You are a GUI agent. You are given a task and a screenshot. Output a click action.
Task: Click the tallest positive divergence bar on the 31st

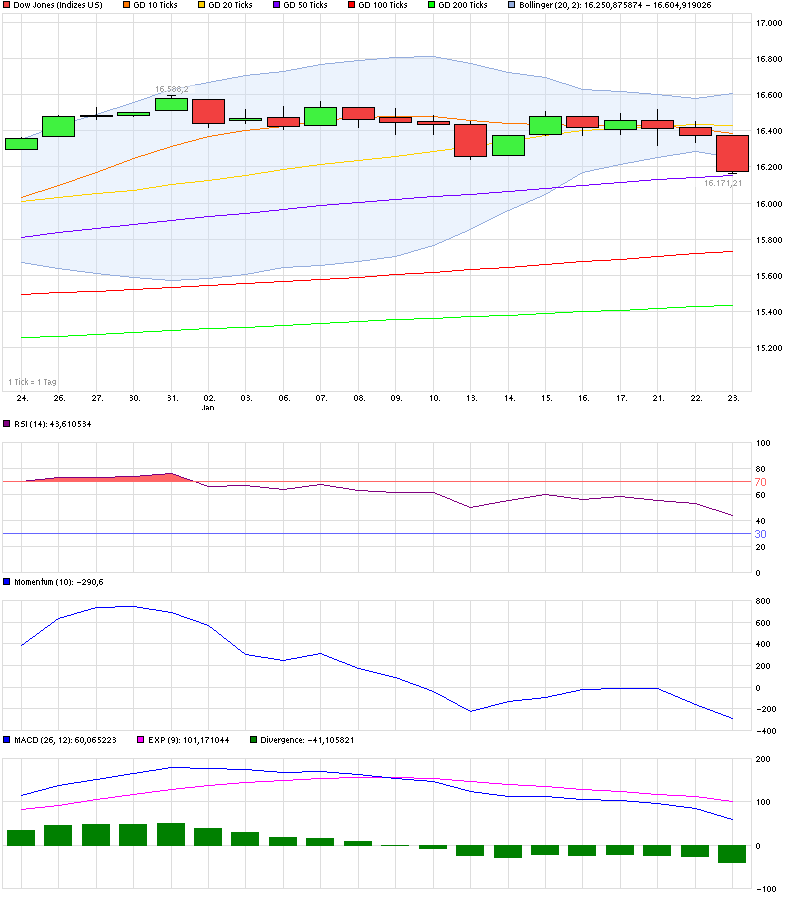click(171, 834)
